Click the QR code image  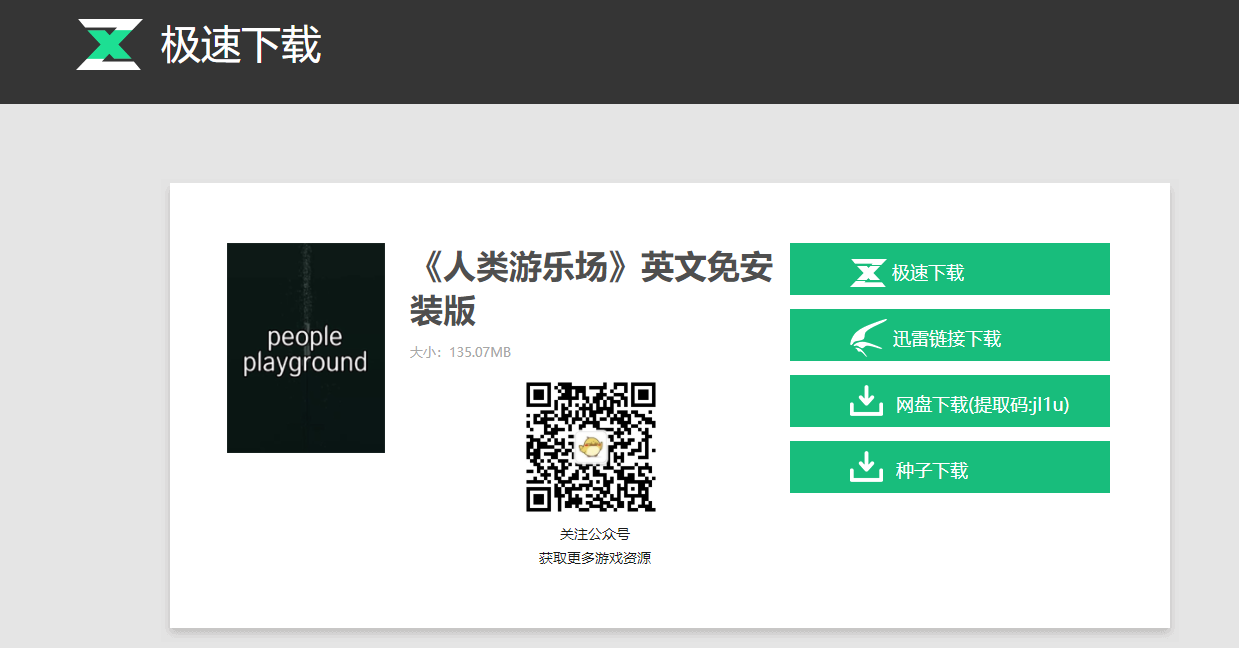coord(591,447)
